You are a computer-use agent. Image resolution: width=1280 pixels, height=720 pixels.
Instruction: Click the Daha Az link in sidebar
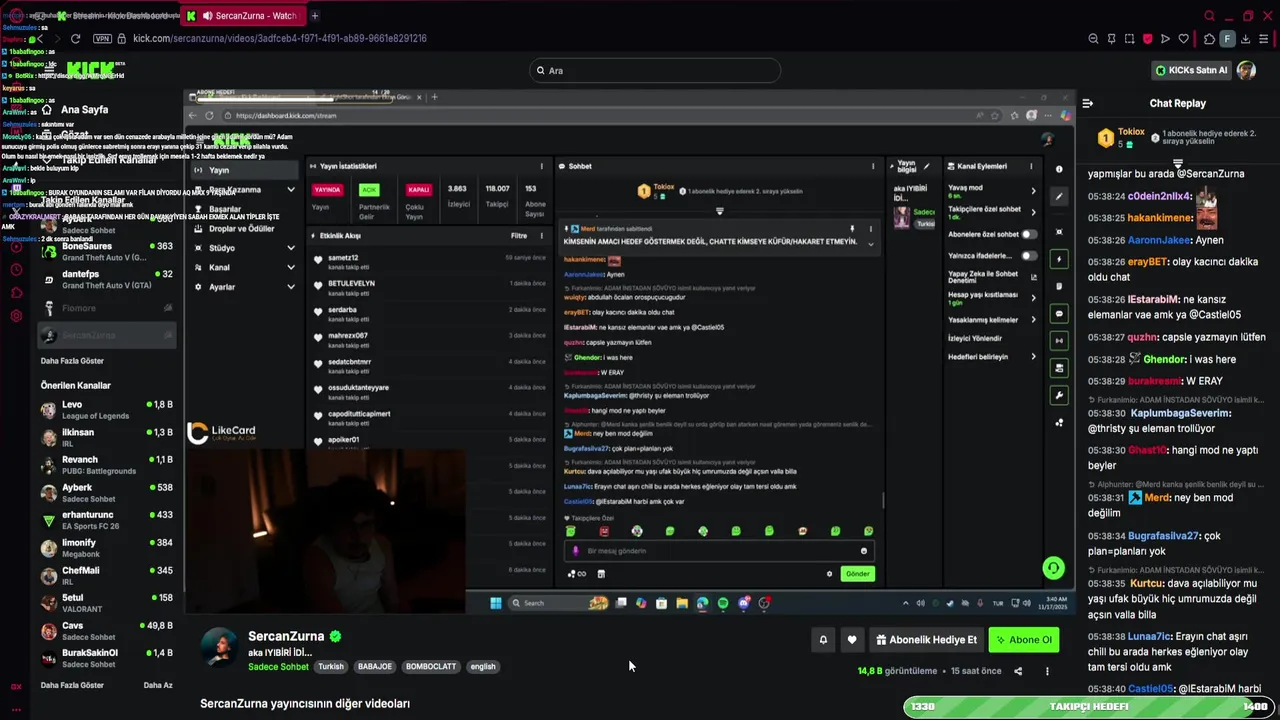(158, 685)
